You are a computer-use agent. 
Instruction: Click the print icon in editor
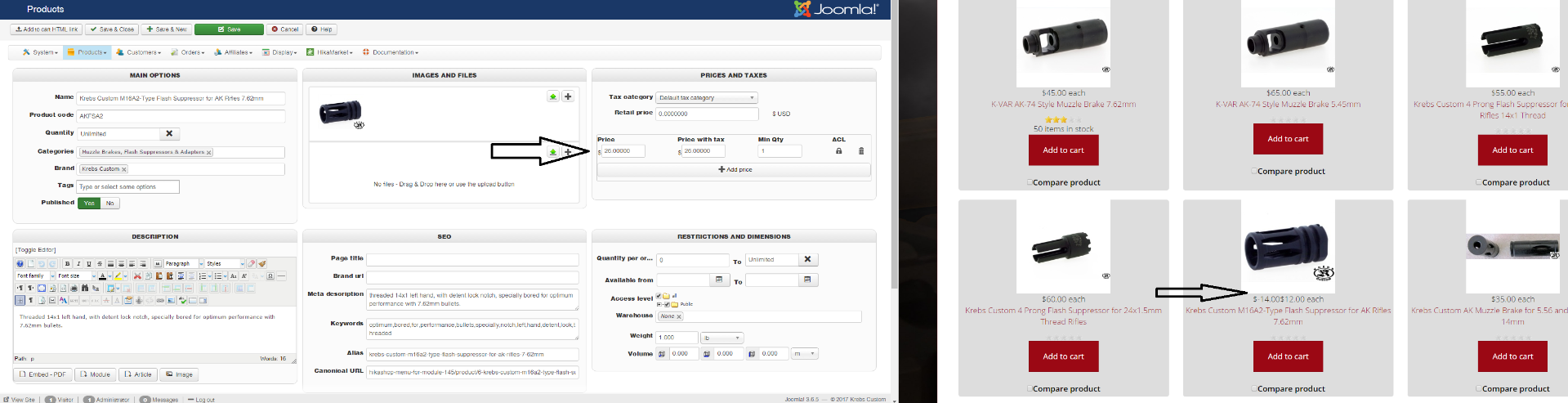74,289
